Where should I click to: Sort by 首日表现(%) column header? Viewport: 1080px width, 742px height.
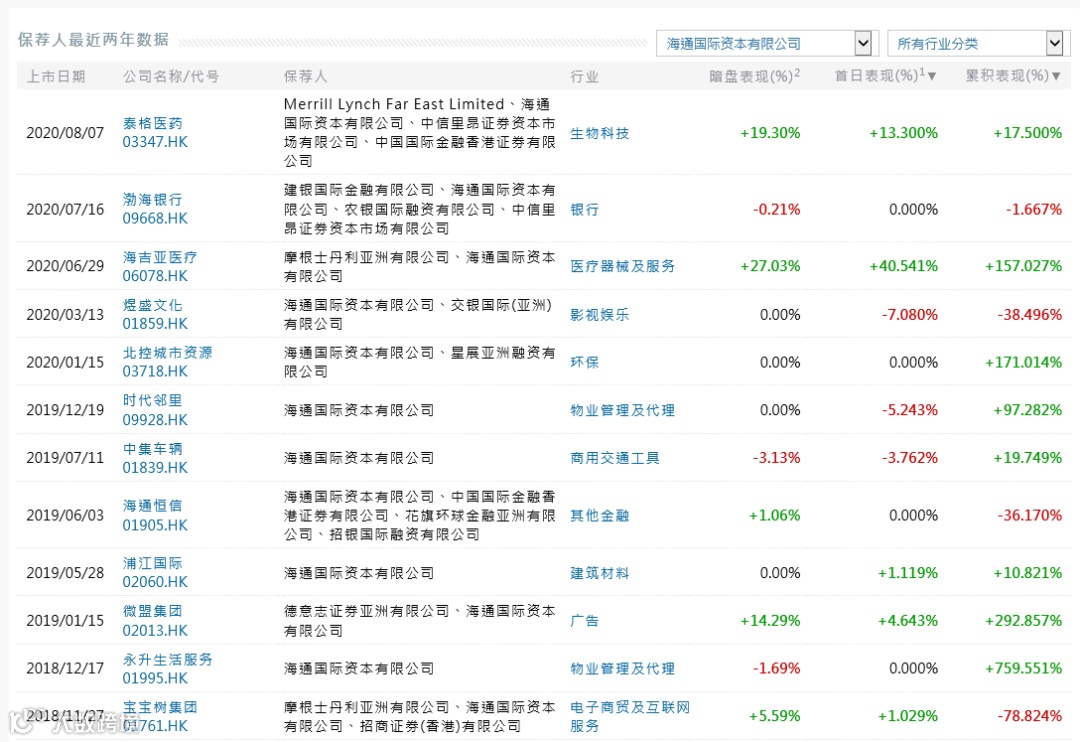885,76
